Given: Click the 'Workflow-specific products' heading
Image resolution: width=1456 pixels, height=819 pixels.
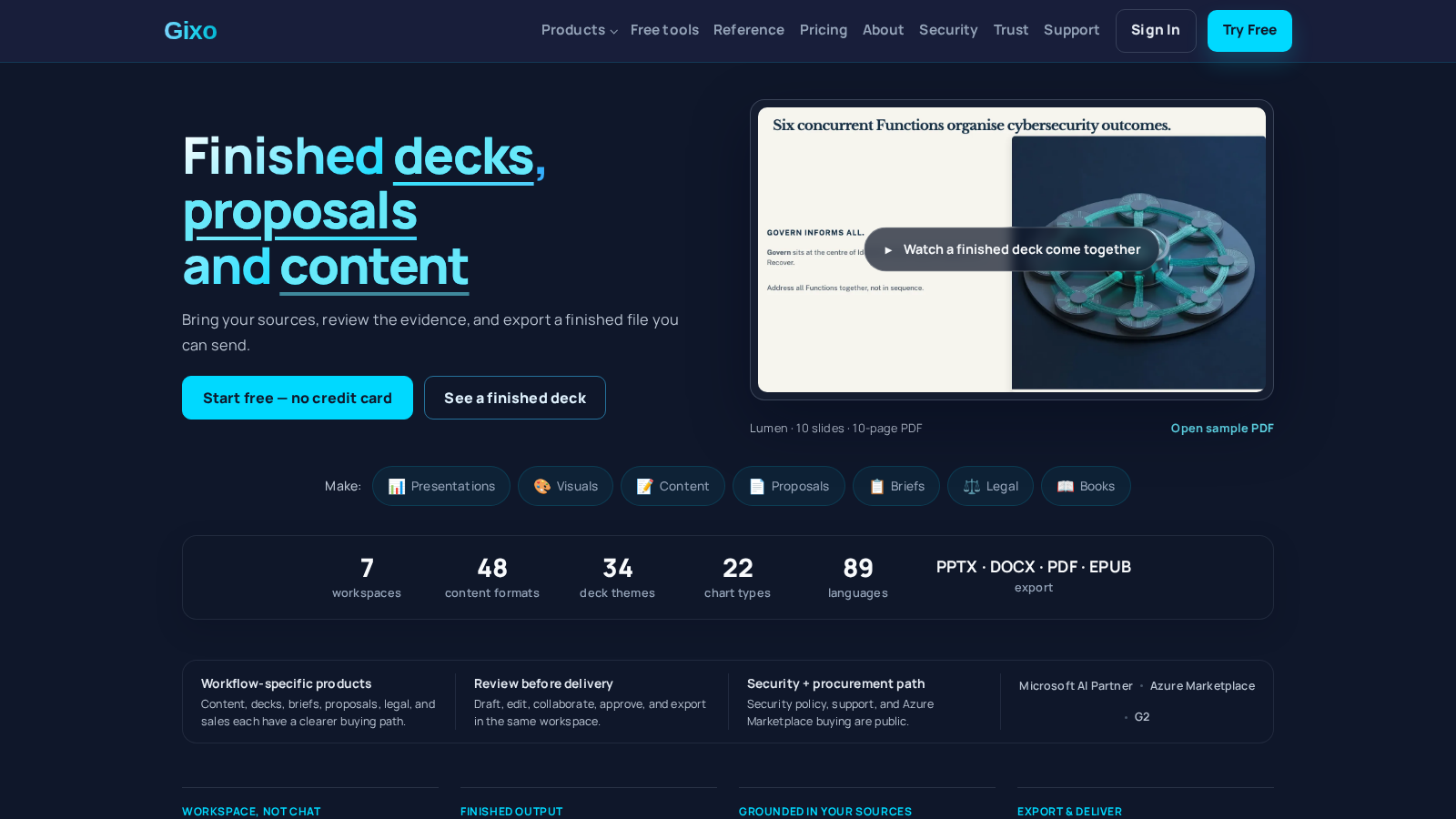Looking at the screenshot, I should (287, 683).
